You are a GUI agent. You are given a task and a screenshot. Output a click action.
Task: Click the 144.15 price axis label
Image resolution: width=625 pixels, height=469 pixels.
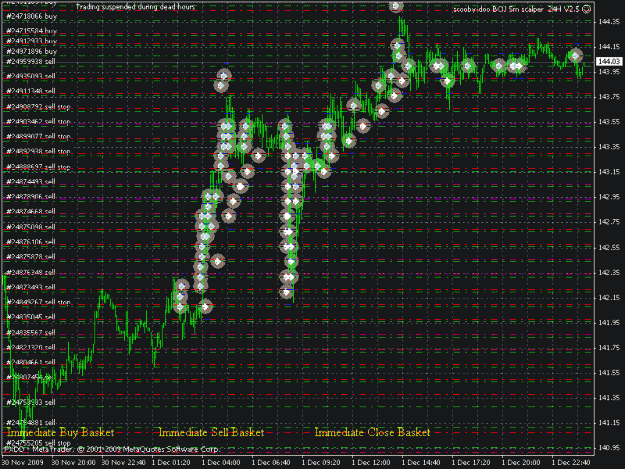point(609,47)
